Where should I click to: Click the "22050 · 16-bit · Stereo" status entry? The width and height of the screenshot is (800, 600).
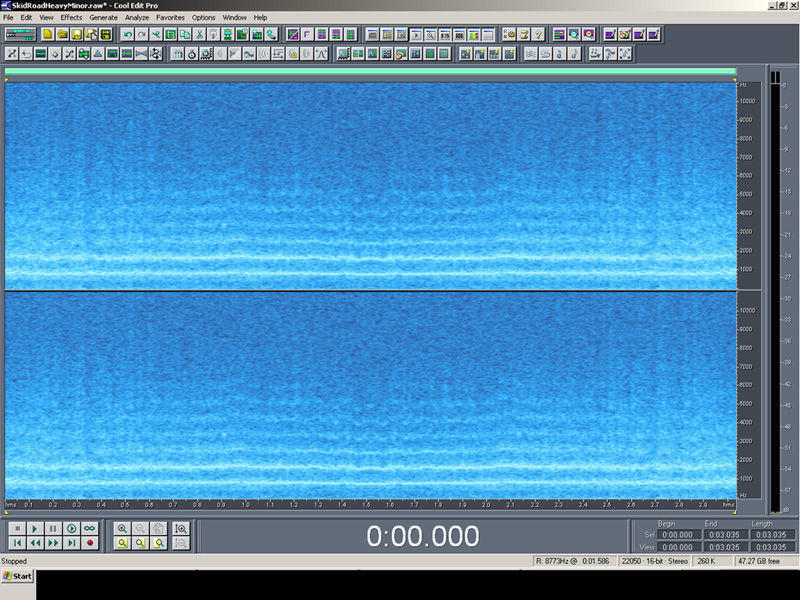(x=655, y=561)
